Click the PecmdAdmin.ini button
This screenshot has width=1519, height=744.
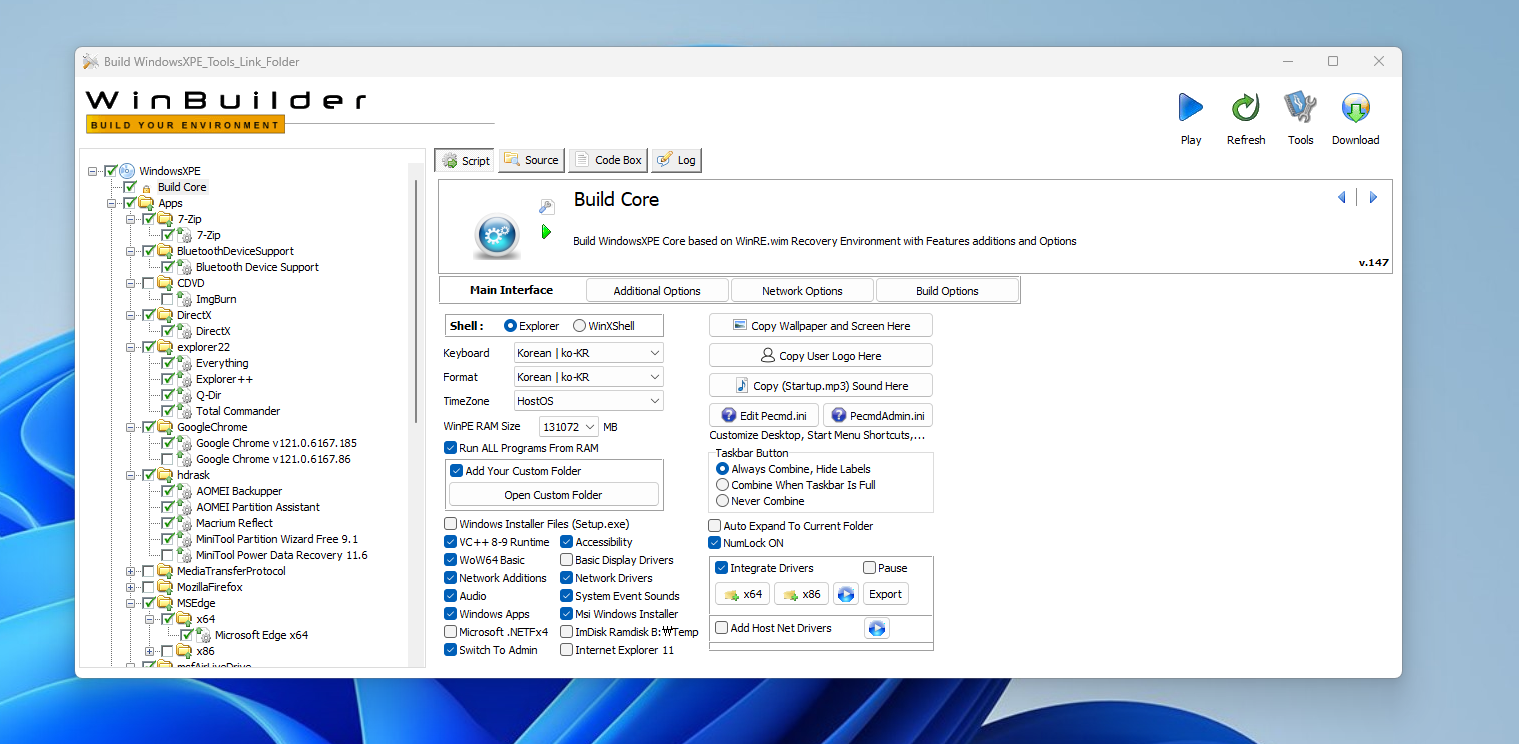pyautogui.click(x=878, y=416)
